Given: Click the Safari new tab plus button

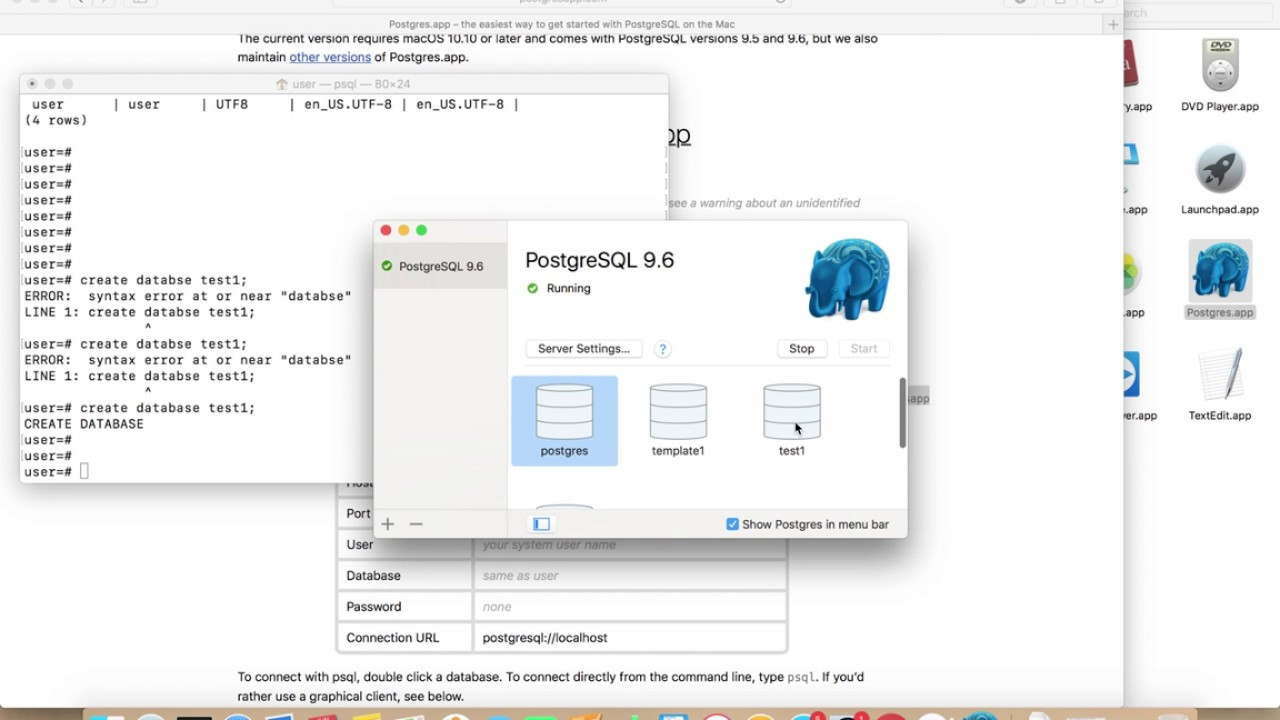Looking at the screenshot, I should [1113, 24].
